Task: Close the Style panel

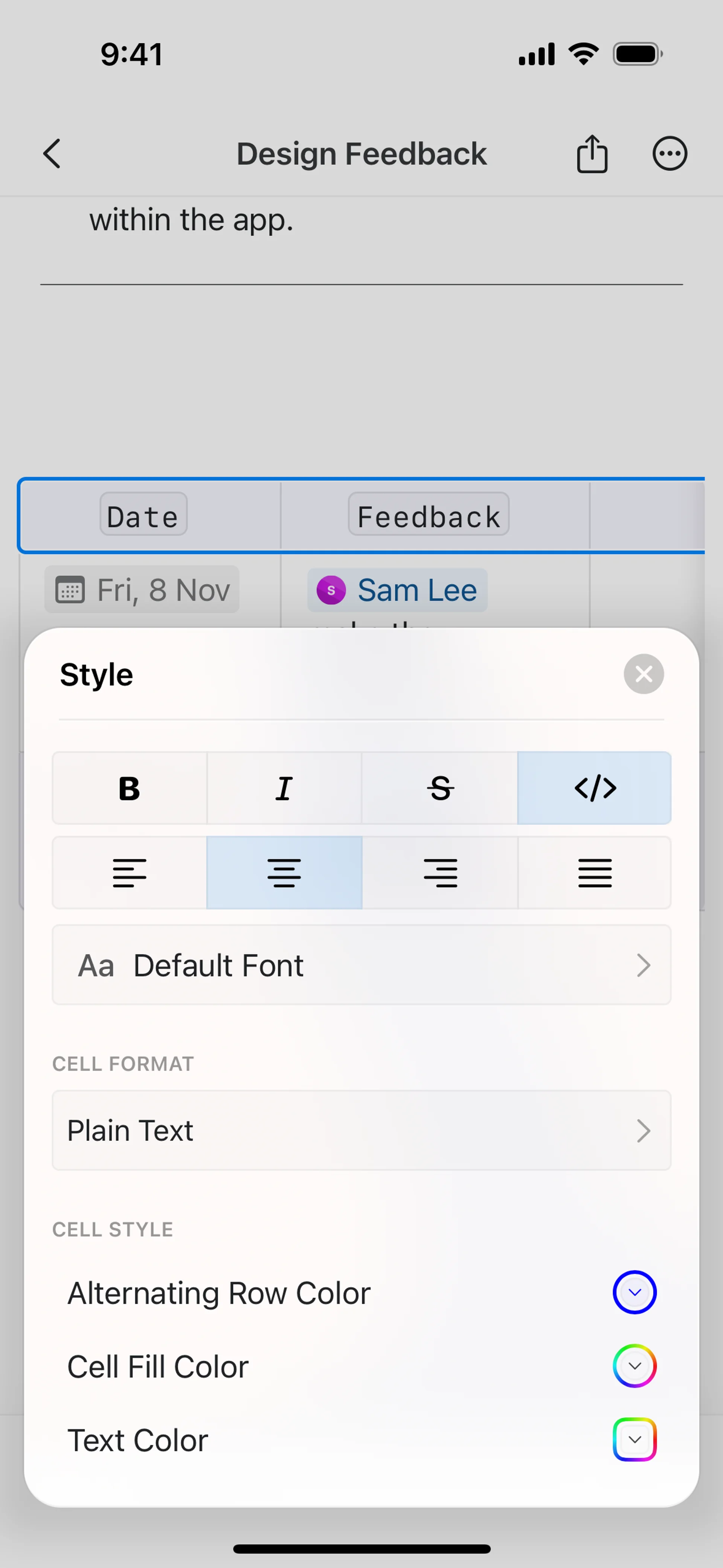Action: [643, 674]
